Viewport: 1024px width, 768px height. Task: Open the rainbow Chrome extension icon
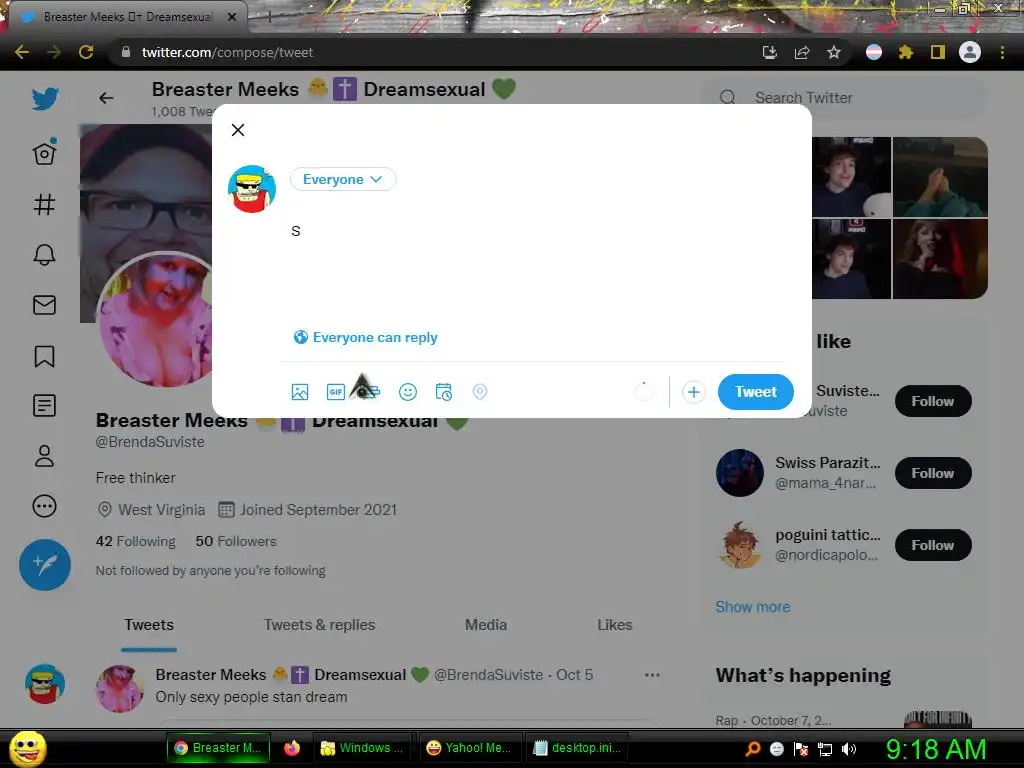click(x=874, y=52)
